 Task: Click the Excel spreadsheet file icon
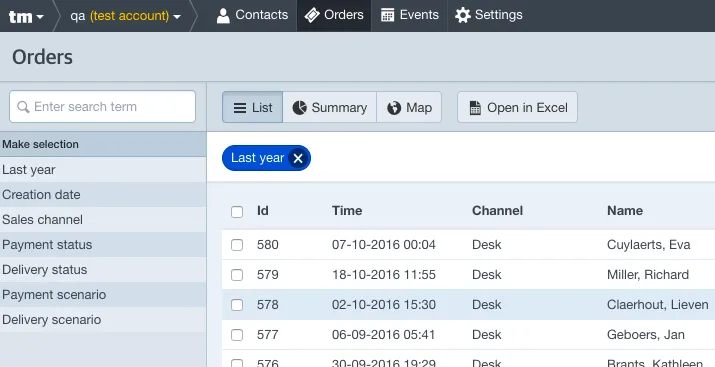click(x=475, y=108)
